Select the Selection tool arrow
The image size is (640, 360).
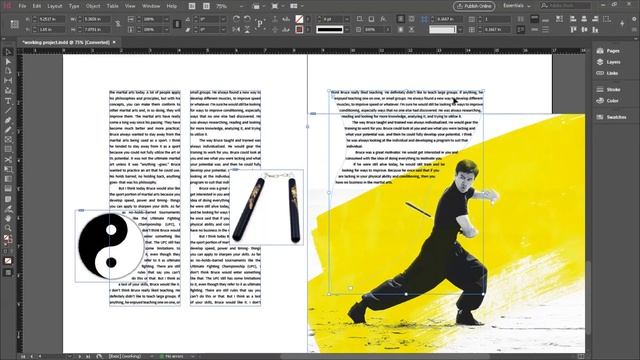tap(8, 52)
